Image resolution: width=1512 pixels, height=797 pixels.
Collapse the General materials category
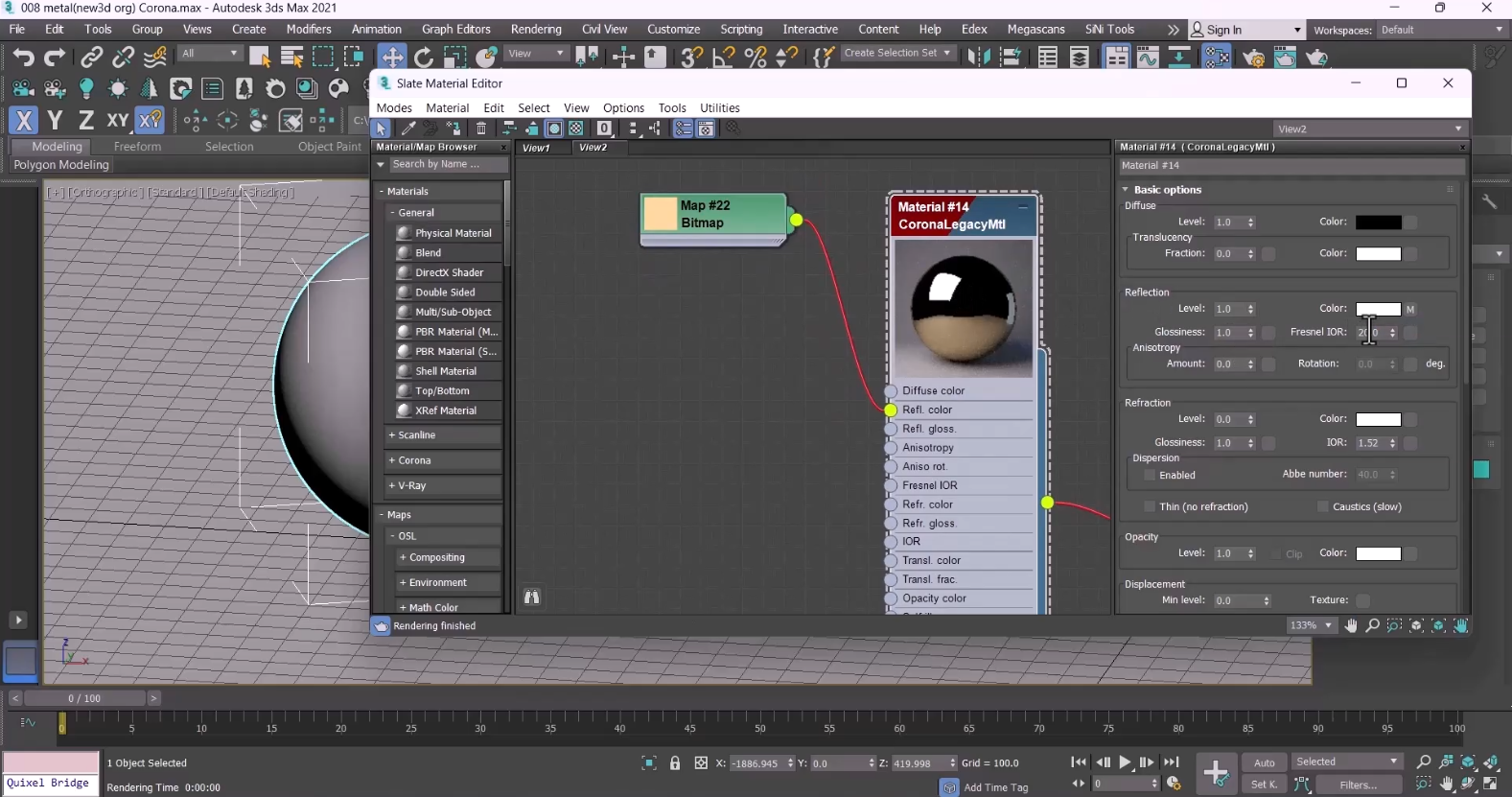pyautogui.click(x=393, y=213)
